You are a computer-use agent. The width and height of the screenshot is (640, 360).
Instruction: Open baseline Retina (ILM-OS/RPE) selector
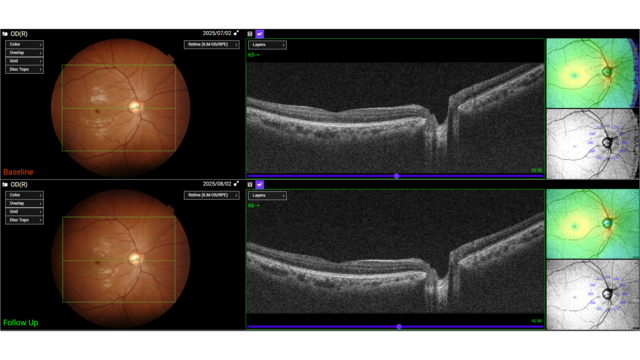coord(211,44)
